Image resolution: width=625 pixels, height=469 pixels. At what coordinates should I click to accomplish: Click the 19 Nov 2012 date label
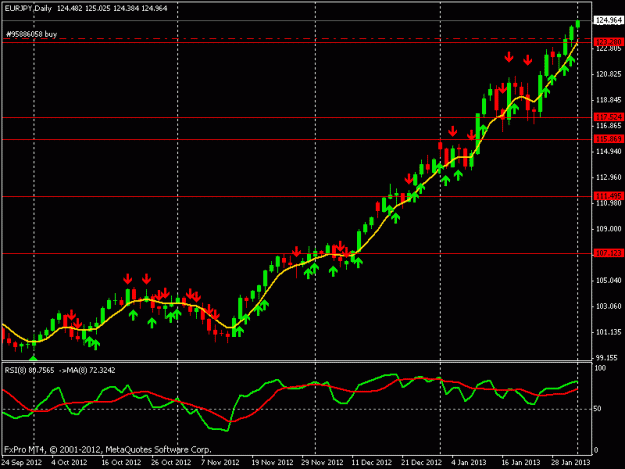coord(272,463)
